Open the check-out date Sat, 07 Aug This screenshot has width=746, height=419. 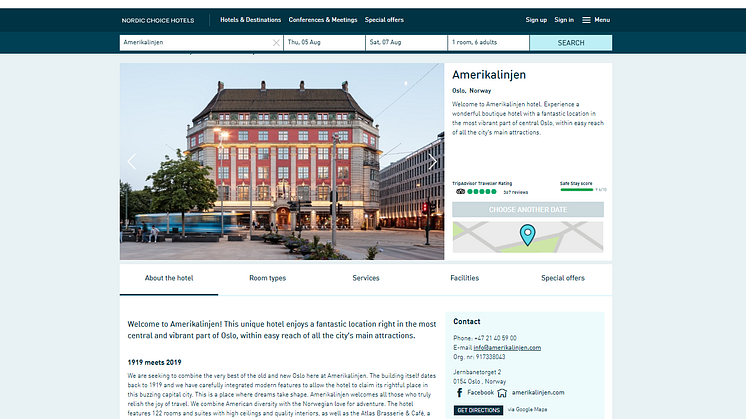click(405, 43)
